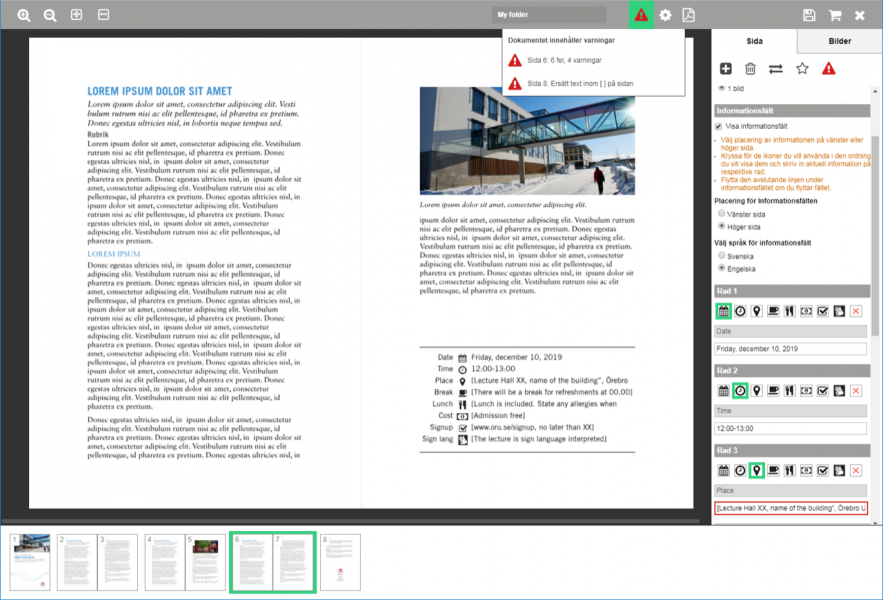
Task: Select the cutlery icon in Rad 2
Action: click(790, 390)
